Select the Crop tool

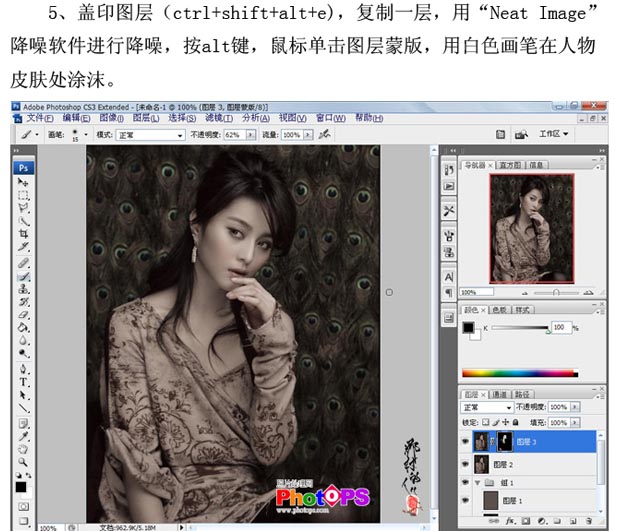point(23,234)
